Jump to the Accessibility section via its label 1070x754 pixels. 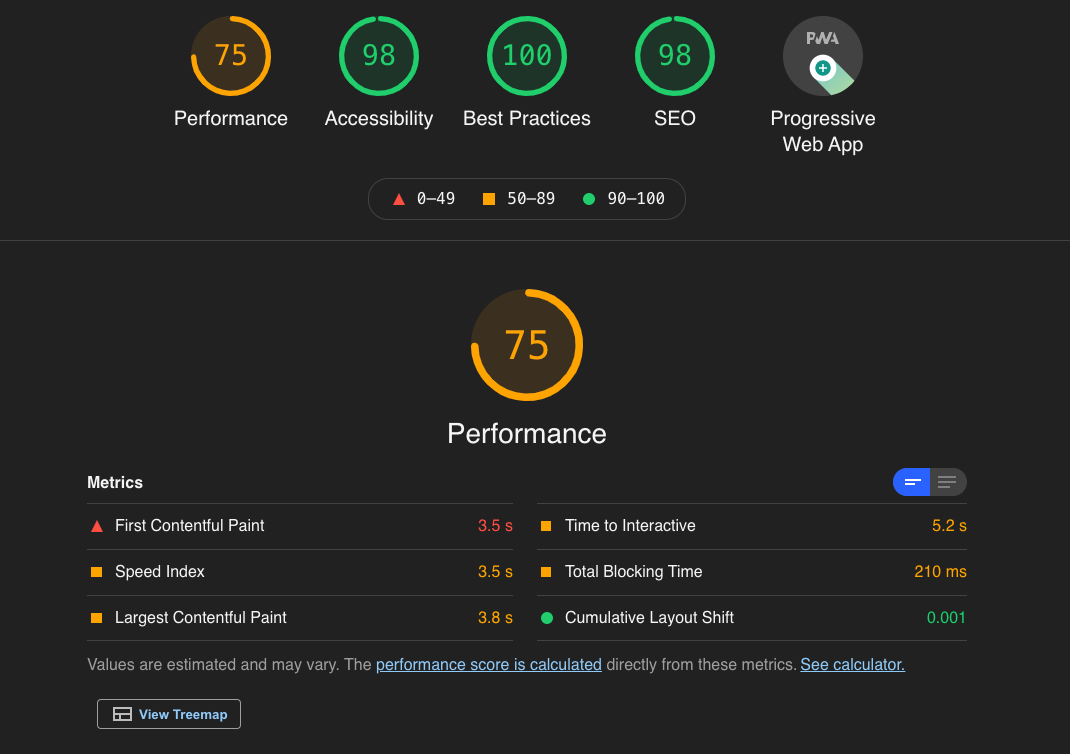[x=379, y=119]
